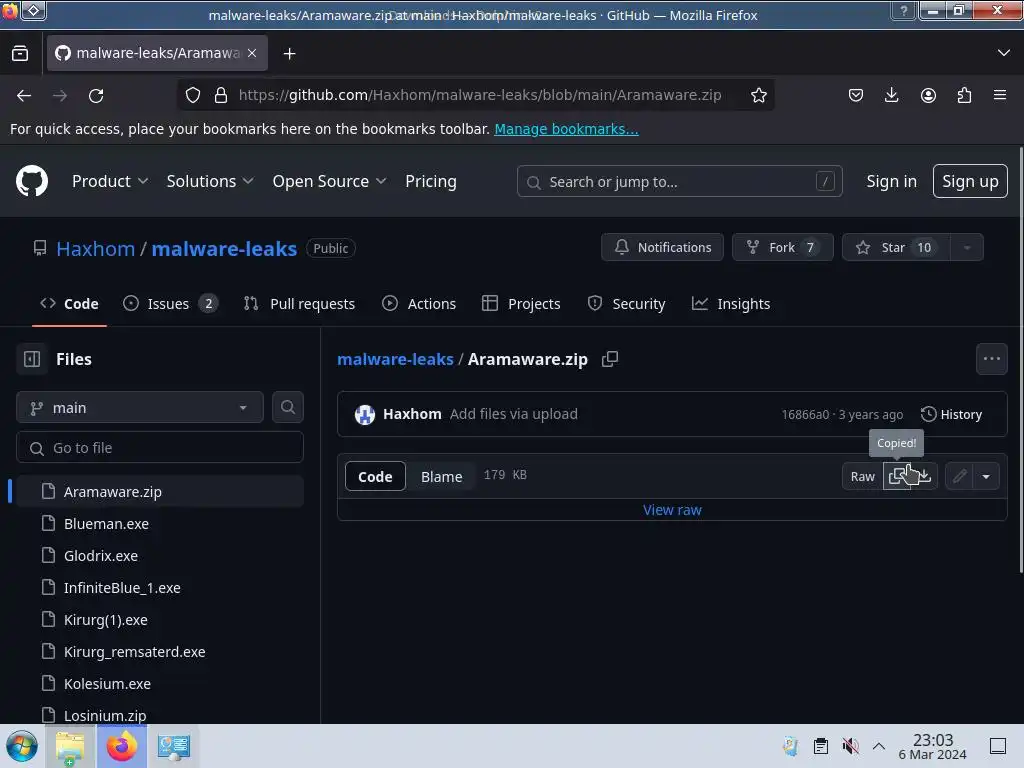1024x768 pixels.
Task: Open the Star lists dropdown arrow
Action: point(967,248)
